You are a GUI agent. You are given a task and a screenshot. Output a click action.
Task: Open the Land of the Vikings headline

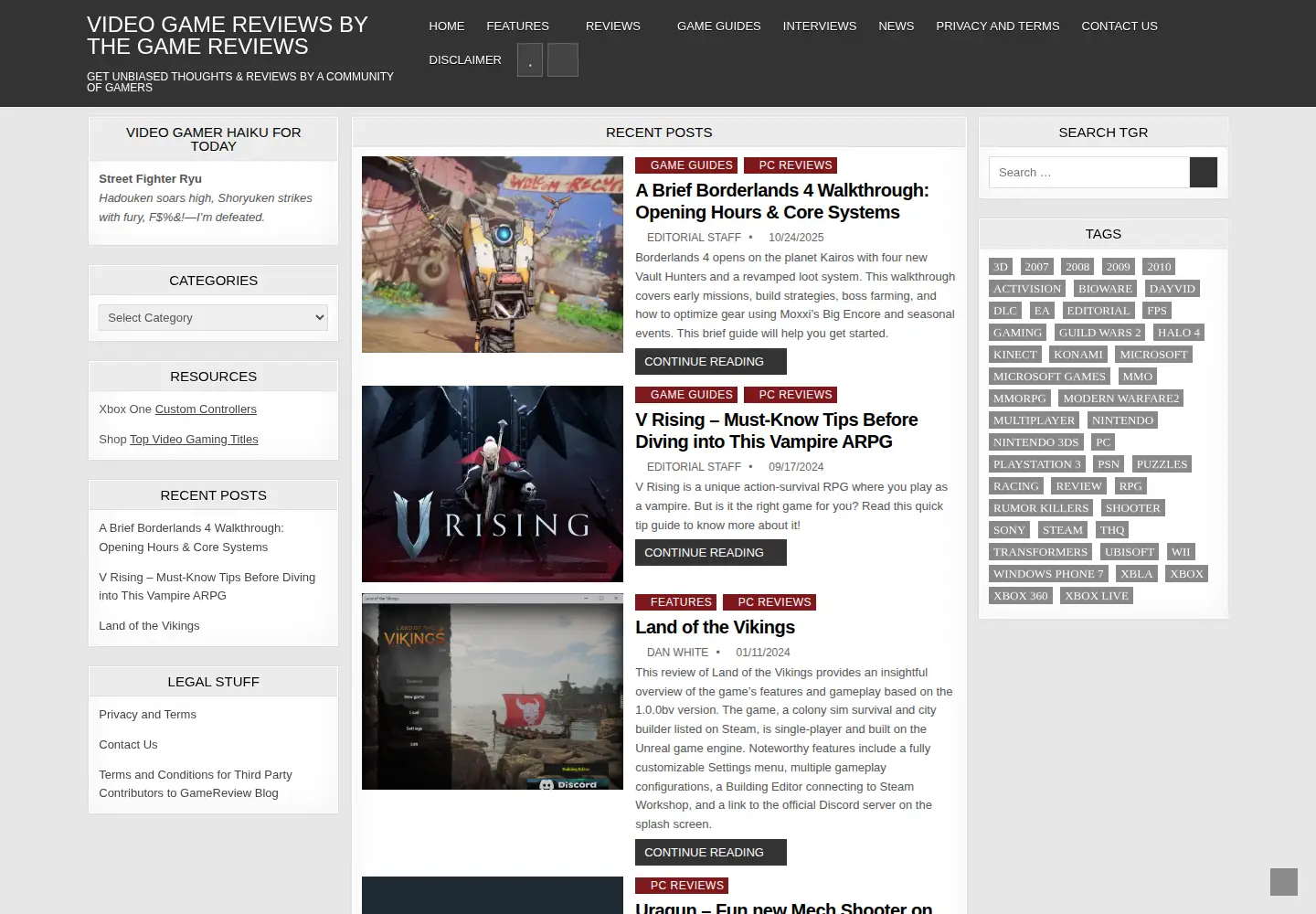715,627
